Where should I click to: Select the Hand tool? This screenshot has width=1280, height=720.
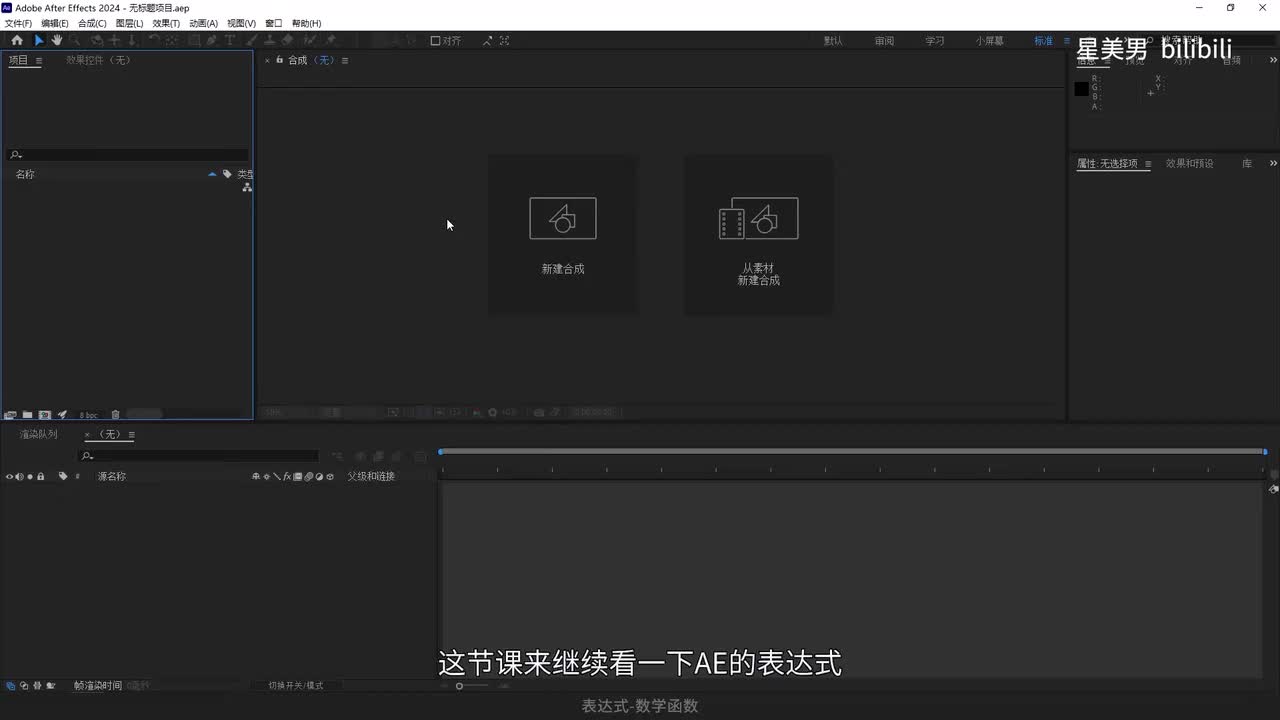pos(57,40)
